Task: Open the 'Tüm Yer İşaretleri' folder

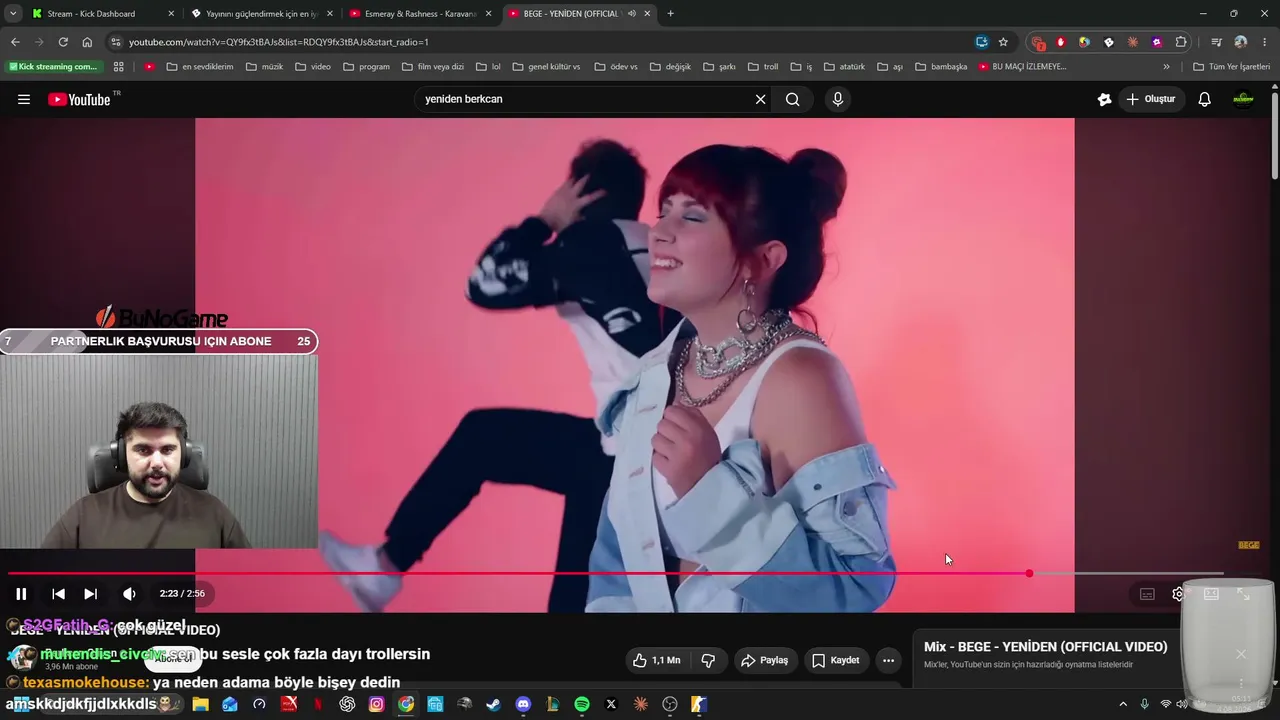Action: (1232, 67)
